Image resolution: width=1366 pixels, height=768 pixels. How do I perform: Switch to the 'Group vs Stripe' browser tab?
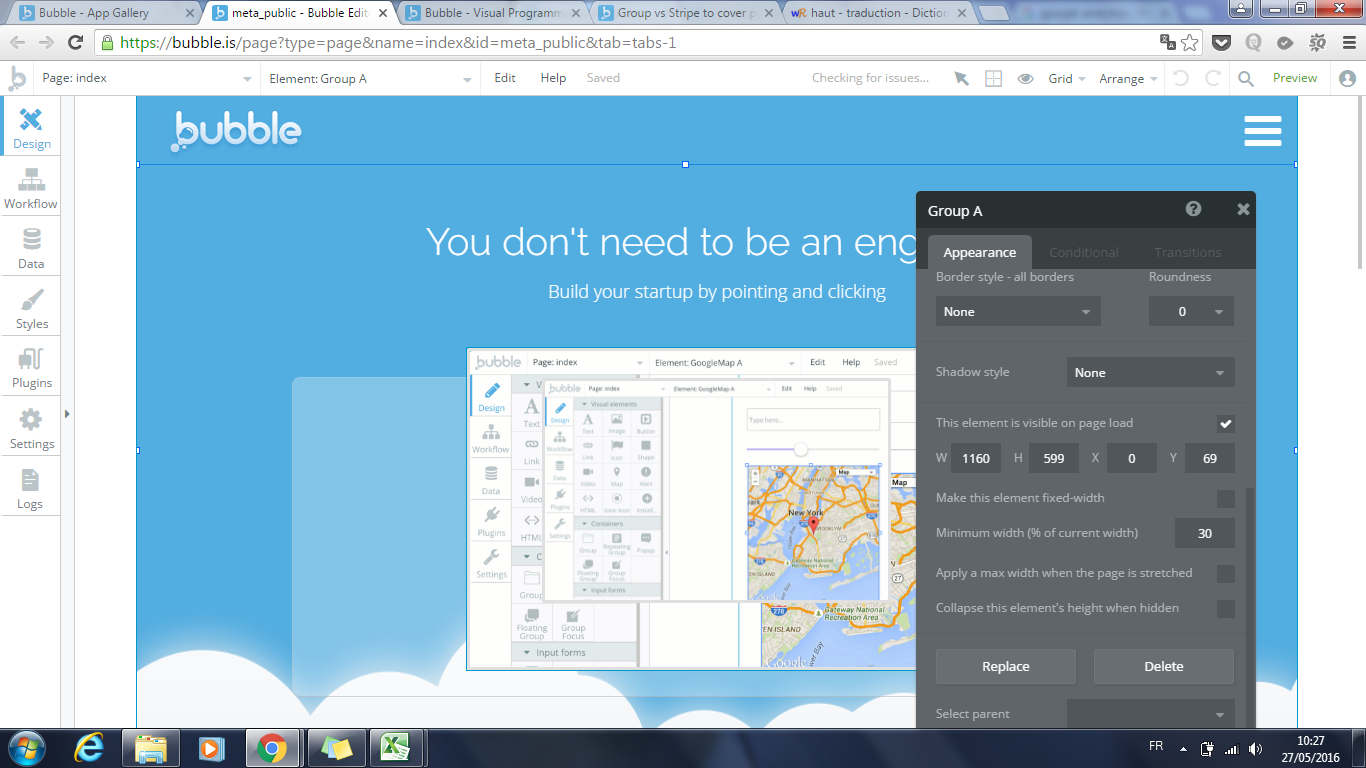click(686, 13)
